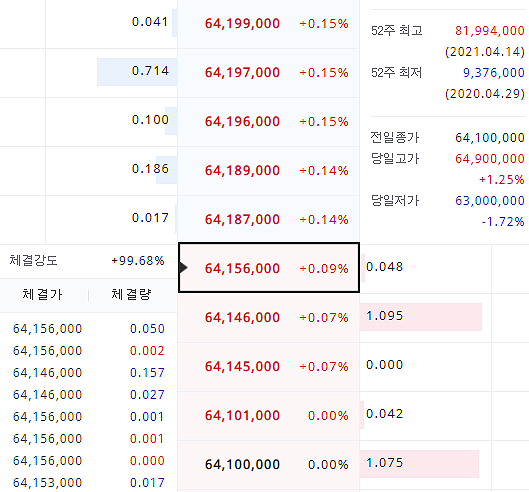The width and height of the screenshot is (529, 492).
Task: Choose ask price 64,189,000
Action: 269,170
